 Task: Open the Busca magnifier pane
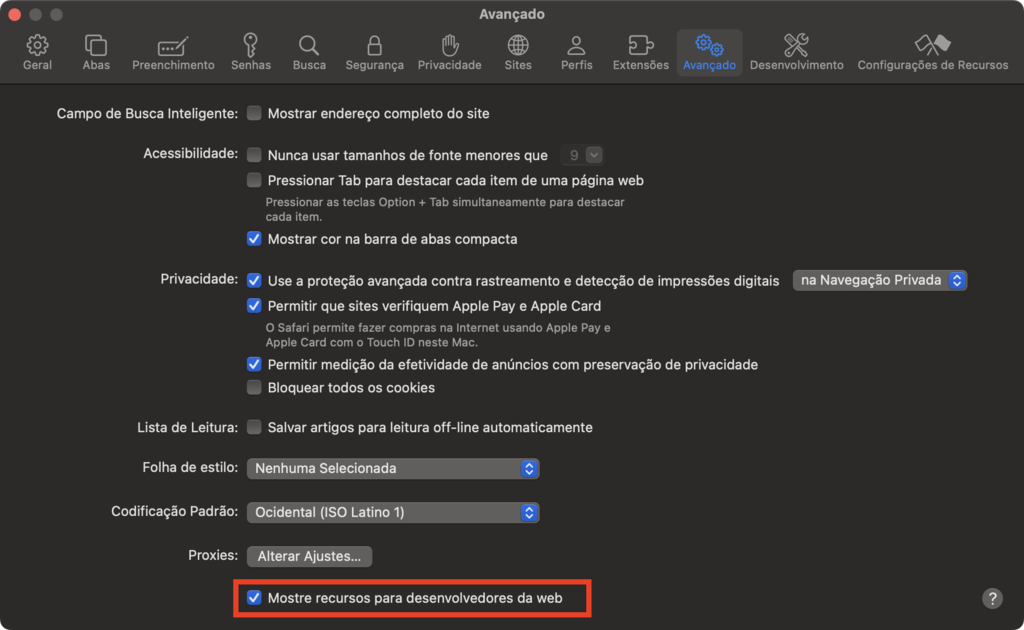point(309,52)
